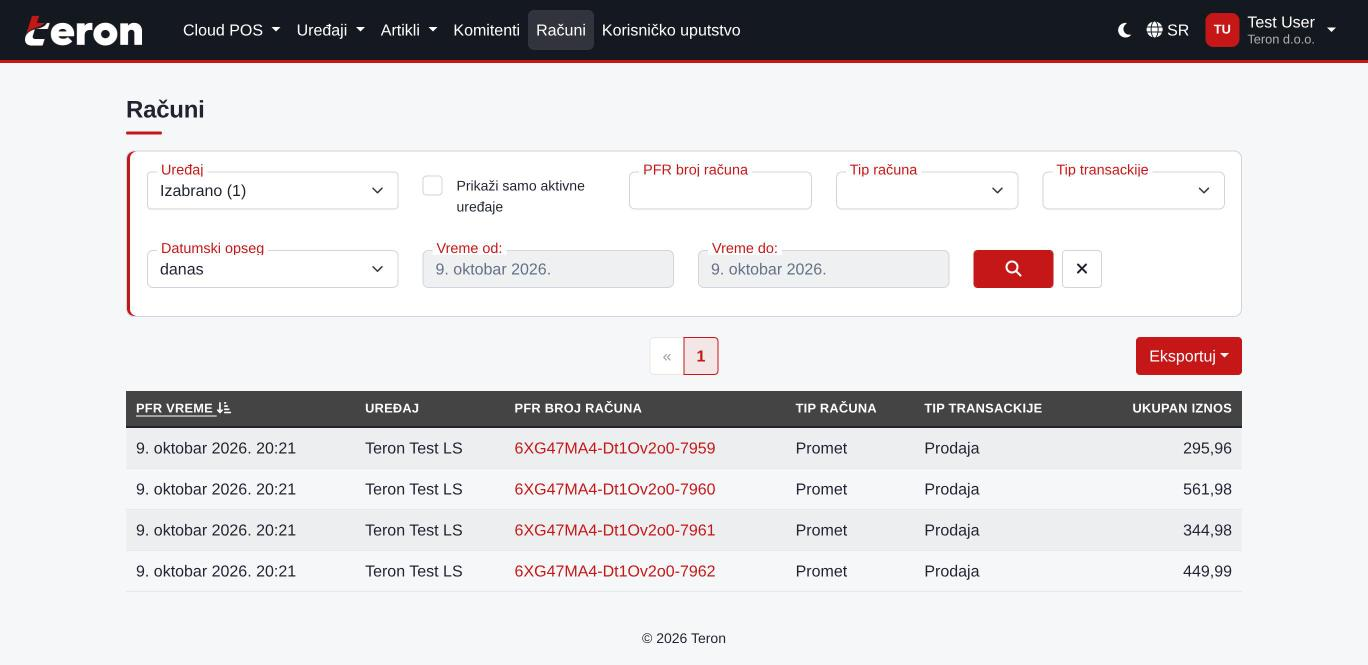Clear filters with X button

click(x=1081, y=269)
